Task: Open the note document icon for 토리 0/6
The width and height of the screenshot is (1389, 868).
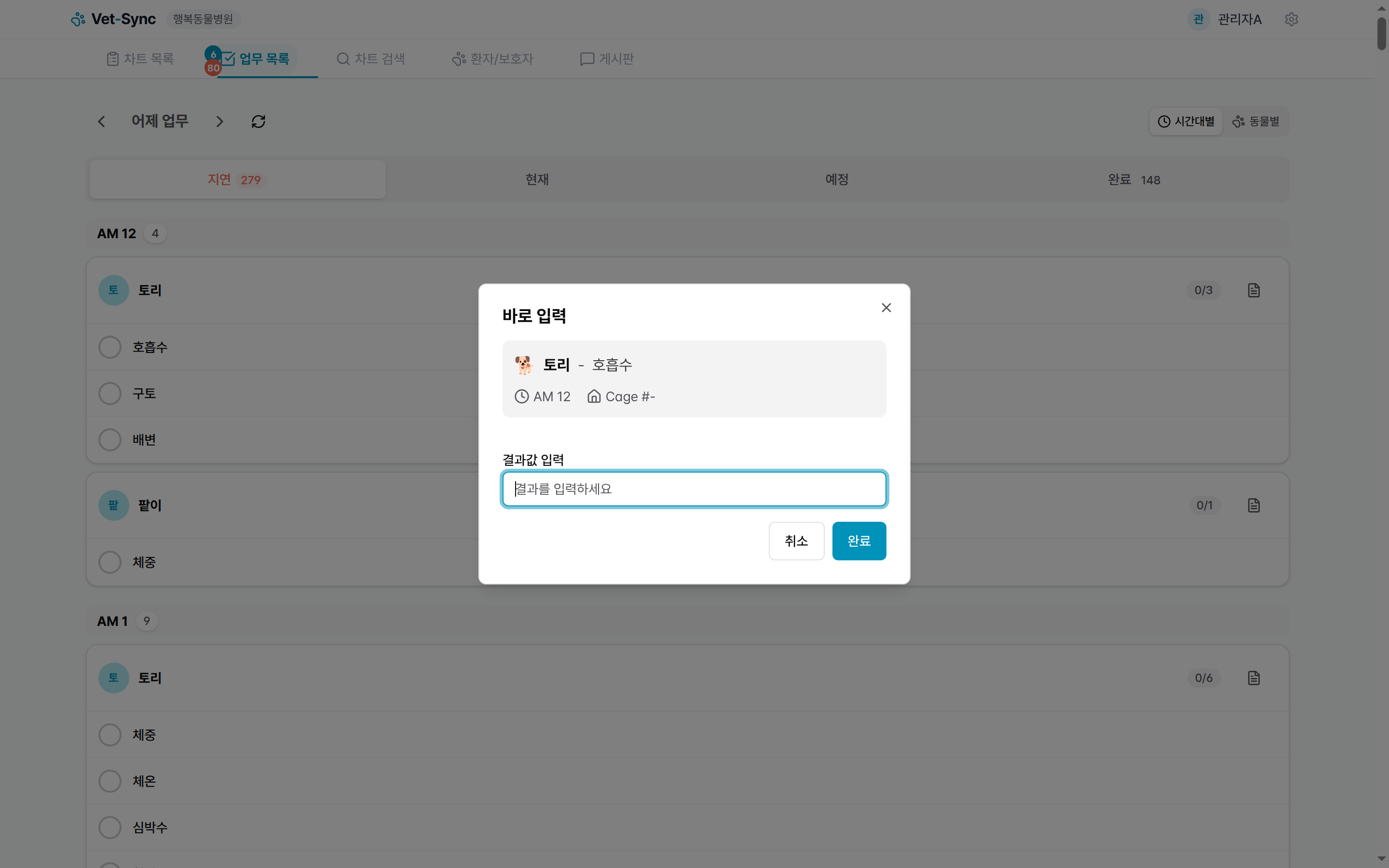Action: pyautogui.click(x=1253, y=678)
